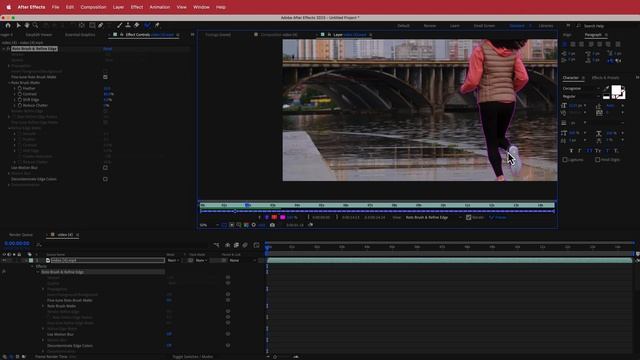640x360 pixels.
Task: Select the Clone Stamp tool
Action: click(x=128, y=25)
